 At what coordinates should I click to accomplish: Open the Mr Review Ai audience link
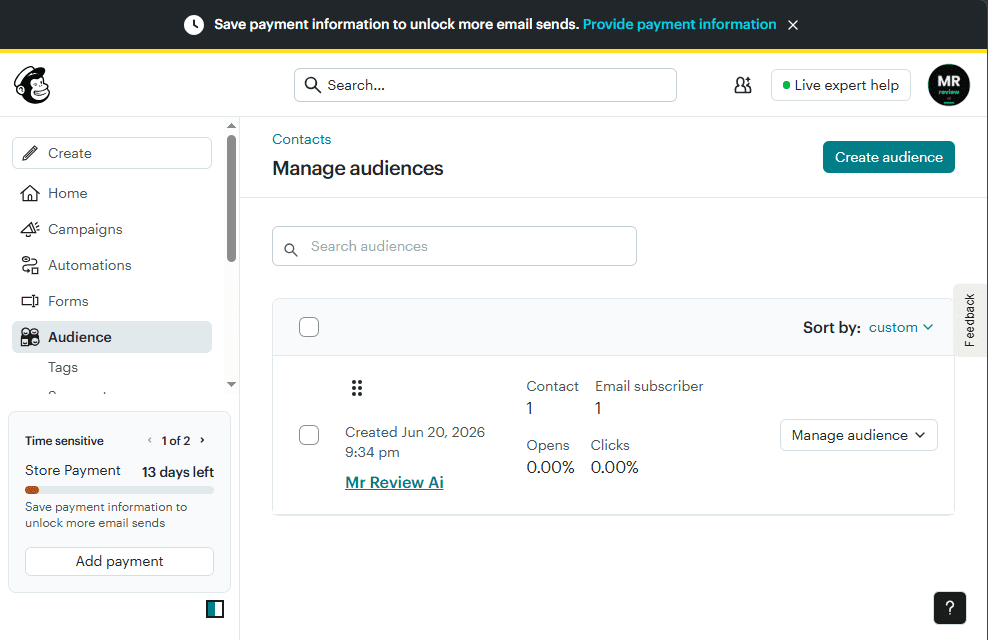pos(394,483)
